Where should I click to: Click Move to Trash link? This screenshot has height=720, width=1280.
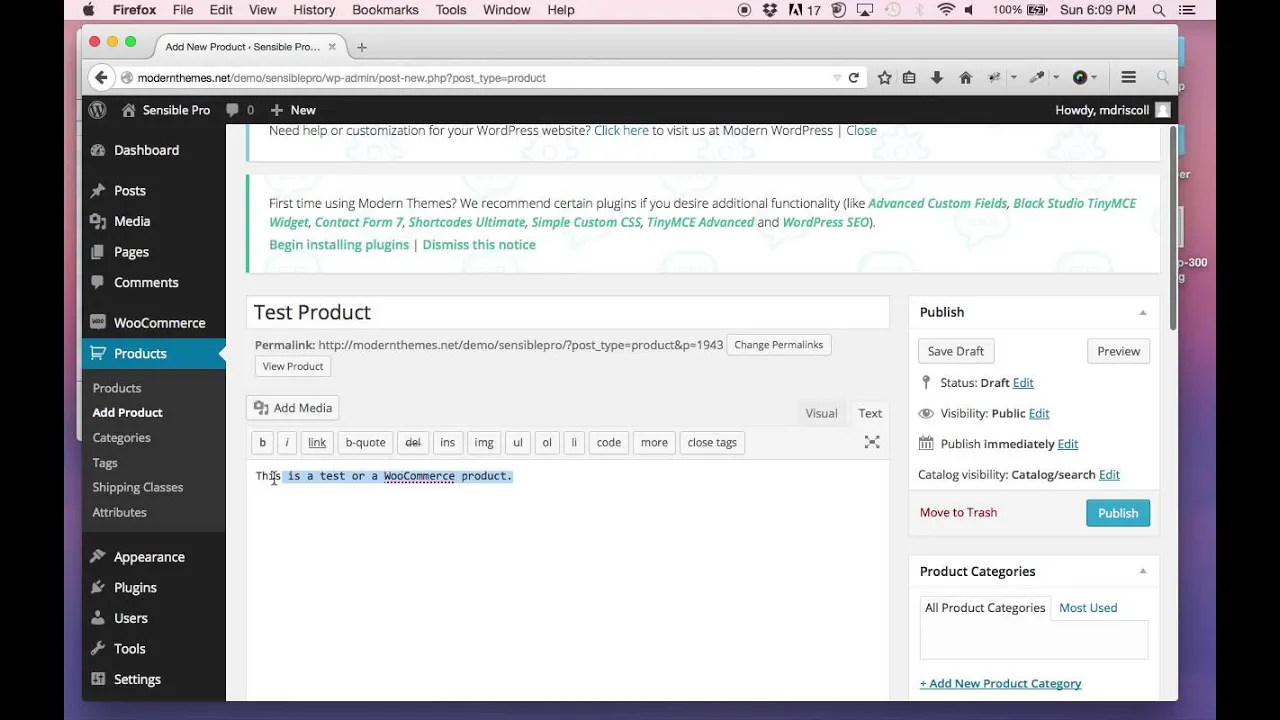958,512
